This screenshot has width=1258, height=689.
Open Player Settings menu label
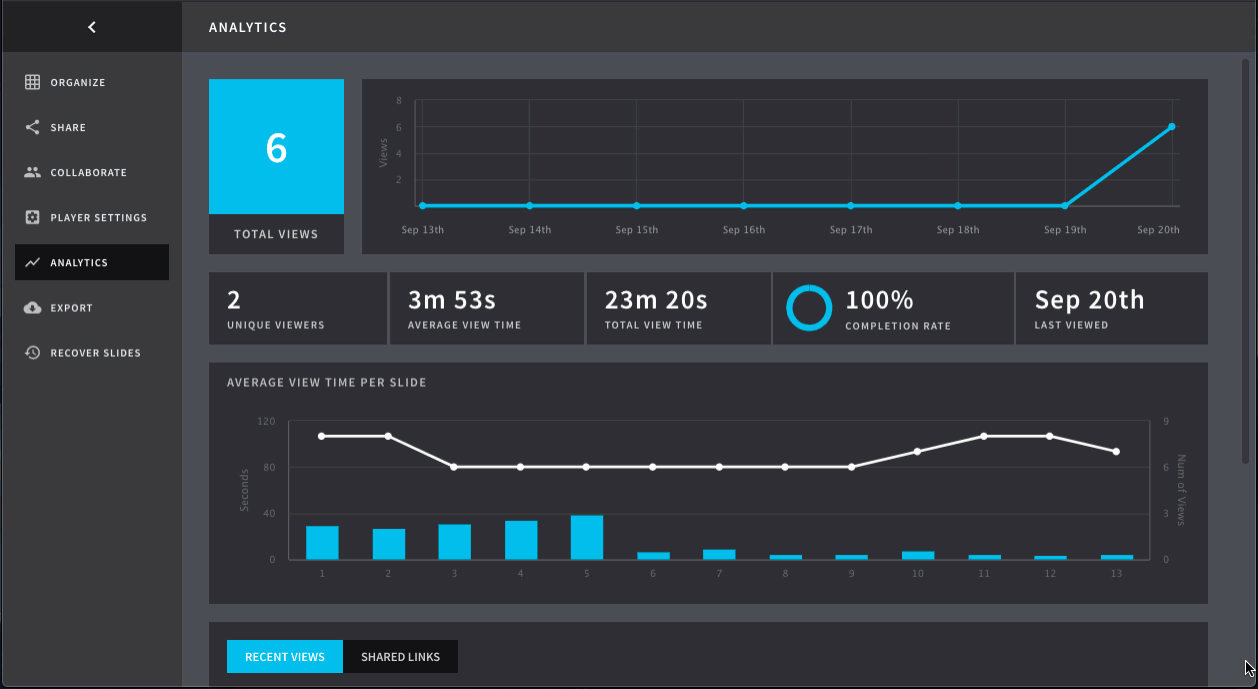click(99, 218)
